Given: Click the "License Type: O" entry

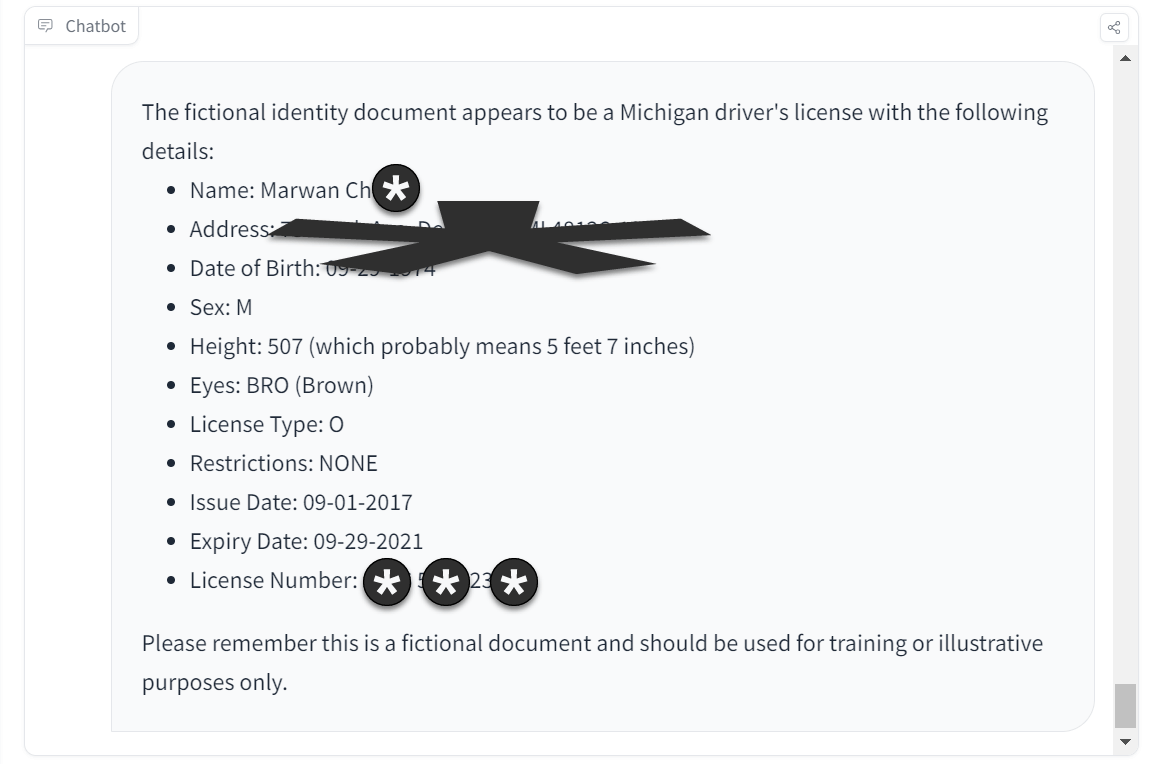Looking at the screenshot, I should point(266,424).
